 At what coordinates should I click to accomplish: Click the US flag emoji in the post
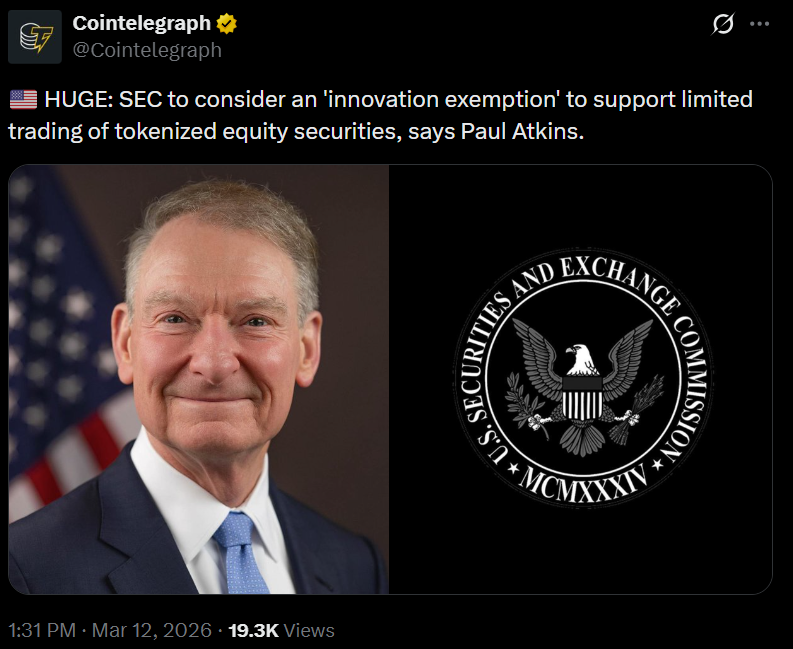22,100
